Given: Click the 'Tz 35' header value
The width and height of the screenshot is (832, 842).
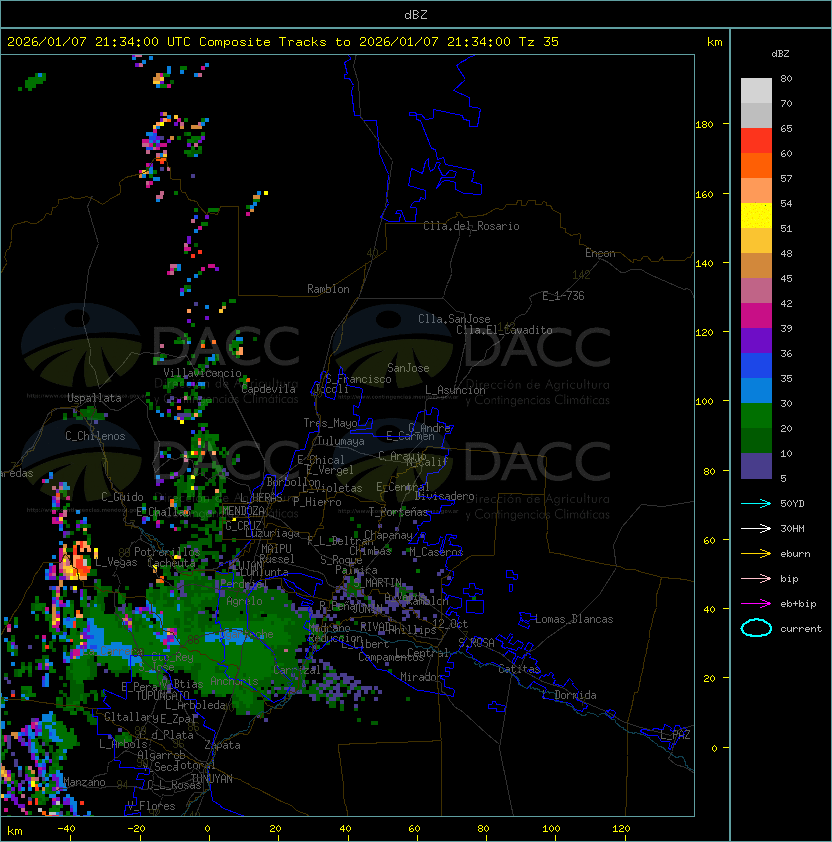Looking at the screenshot, I should click(x=539, y=42).
